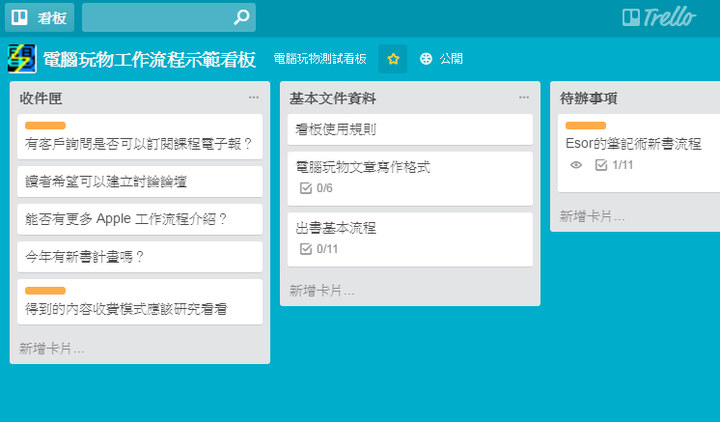Image resolution: width=720 pixels, height=422 pixels.
Task: Open card 看板使用規則
Action: (x=410, y=129)
